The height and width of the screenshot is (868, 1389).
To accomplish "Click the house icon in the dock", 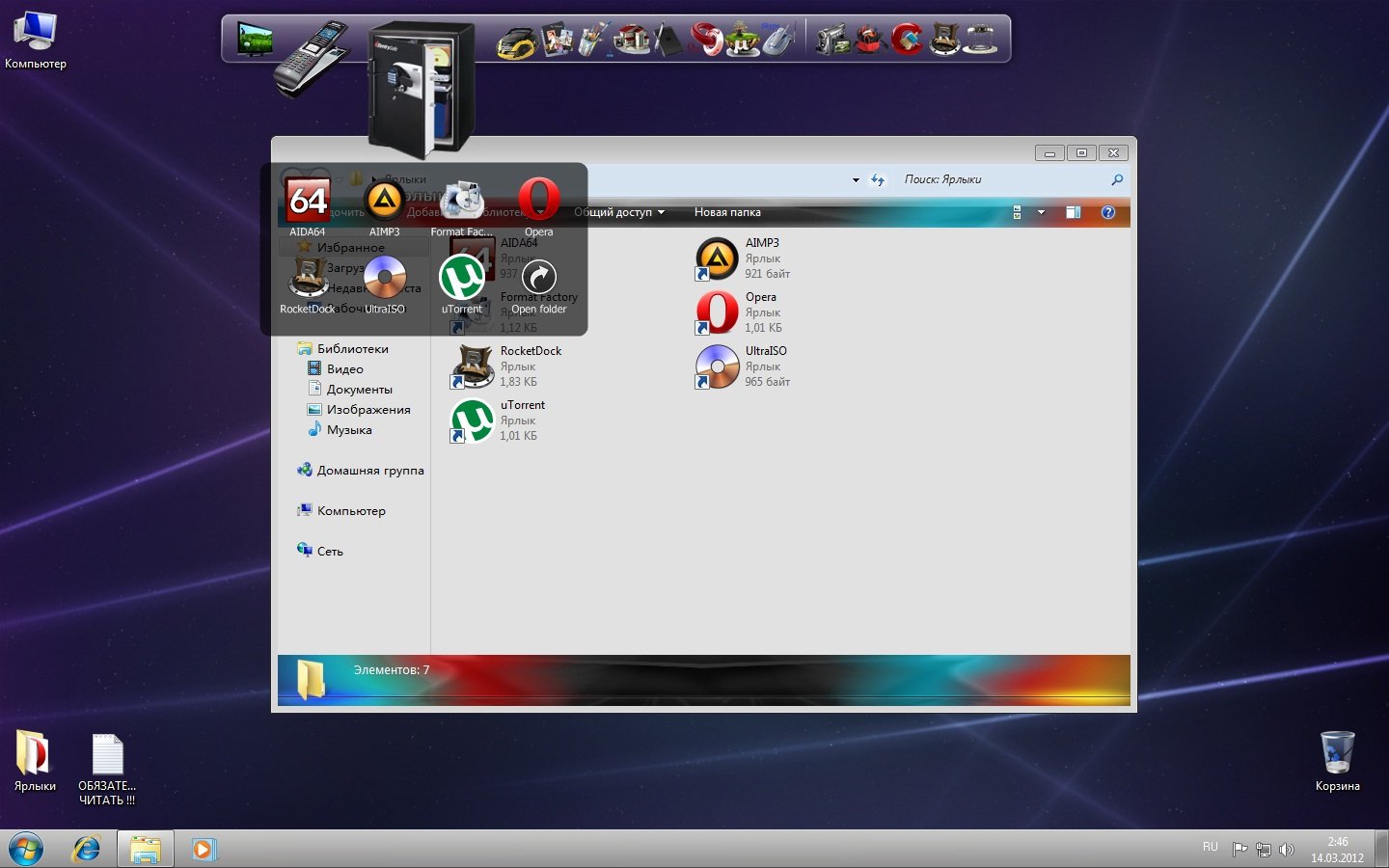I will pos(633,40).
